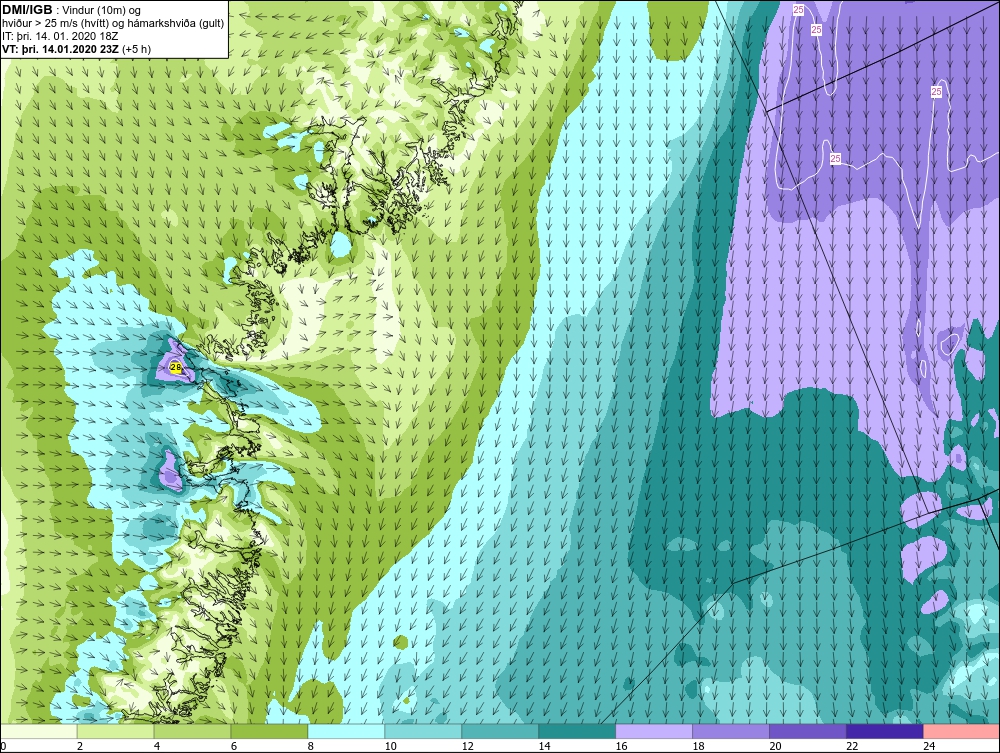Click the 0–2 m/s palest legend swatch
This screenshot has height=753, width=1000.
click(39, 731)
